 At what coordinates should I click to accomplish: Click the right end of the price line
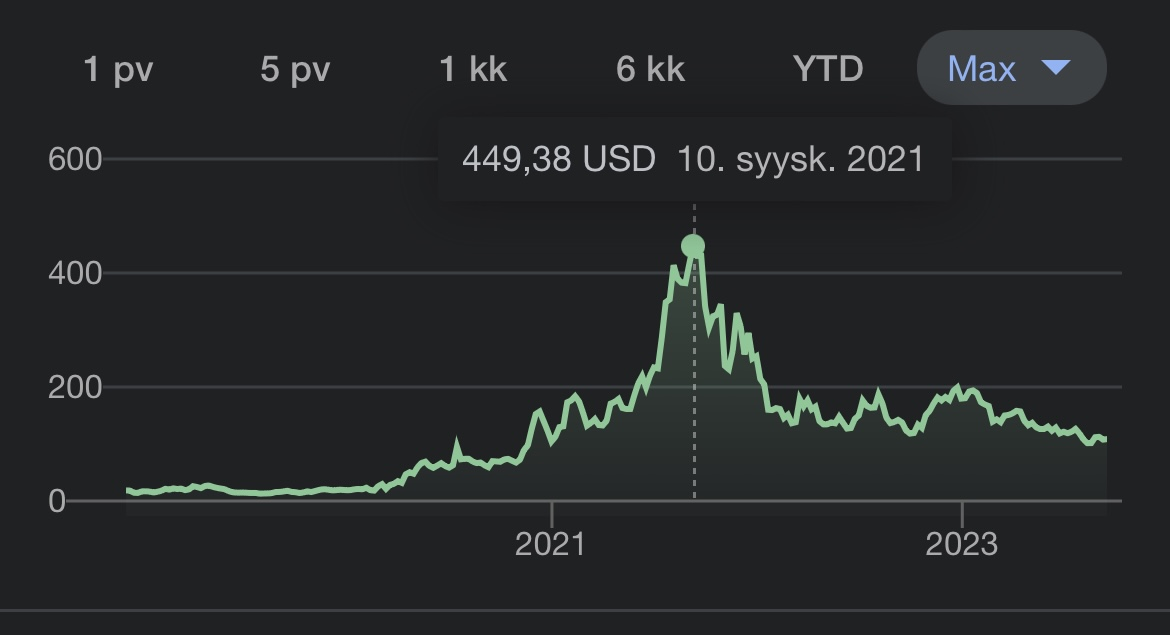pyautogui.click(x=1105, y=439)
